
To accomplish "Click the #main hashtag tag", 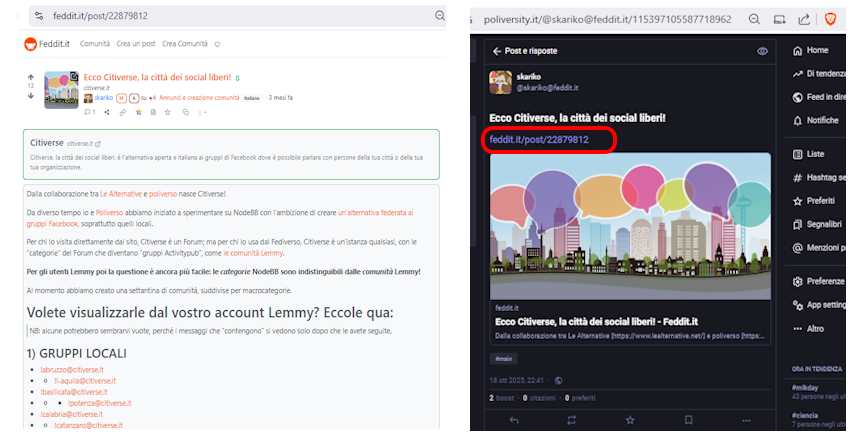I will click(502, 358).
